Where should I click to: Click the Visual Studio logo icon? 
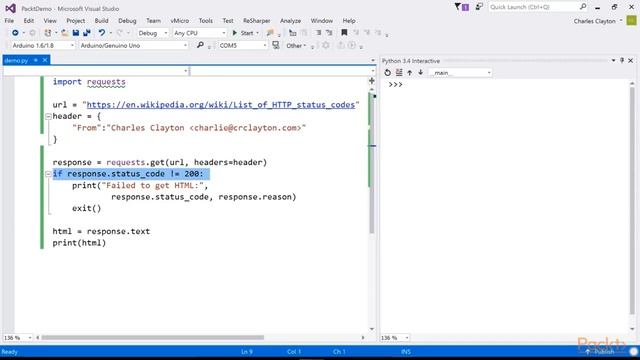click(x=10, y=8)
